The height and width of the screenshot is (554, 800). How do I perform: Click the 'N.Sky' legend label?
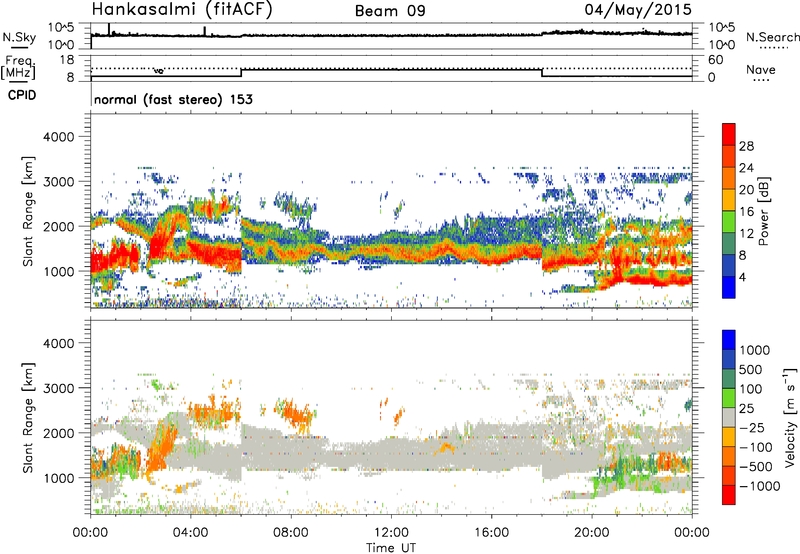pyautogui.click(x=19, y=38)
